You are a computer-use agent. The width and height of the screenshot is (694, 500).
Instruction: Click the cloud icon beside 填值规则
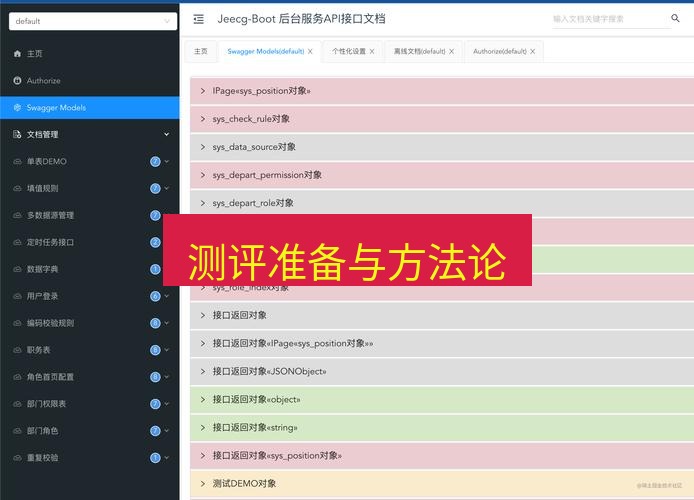(17, 188)
